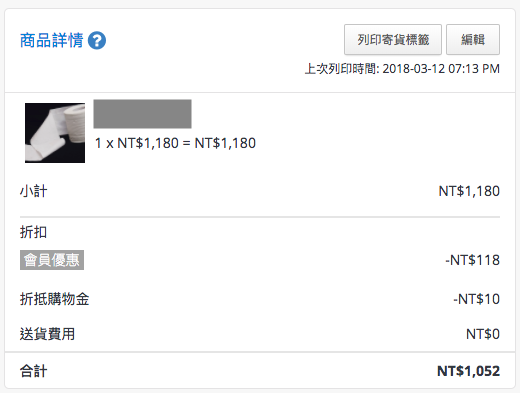Screen dimensions: 520x393
Task: Click the NT$0 shipping fee amount
Action: [x=483, y=334]
